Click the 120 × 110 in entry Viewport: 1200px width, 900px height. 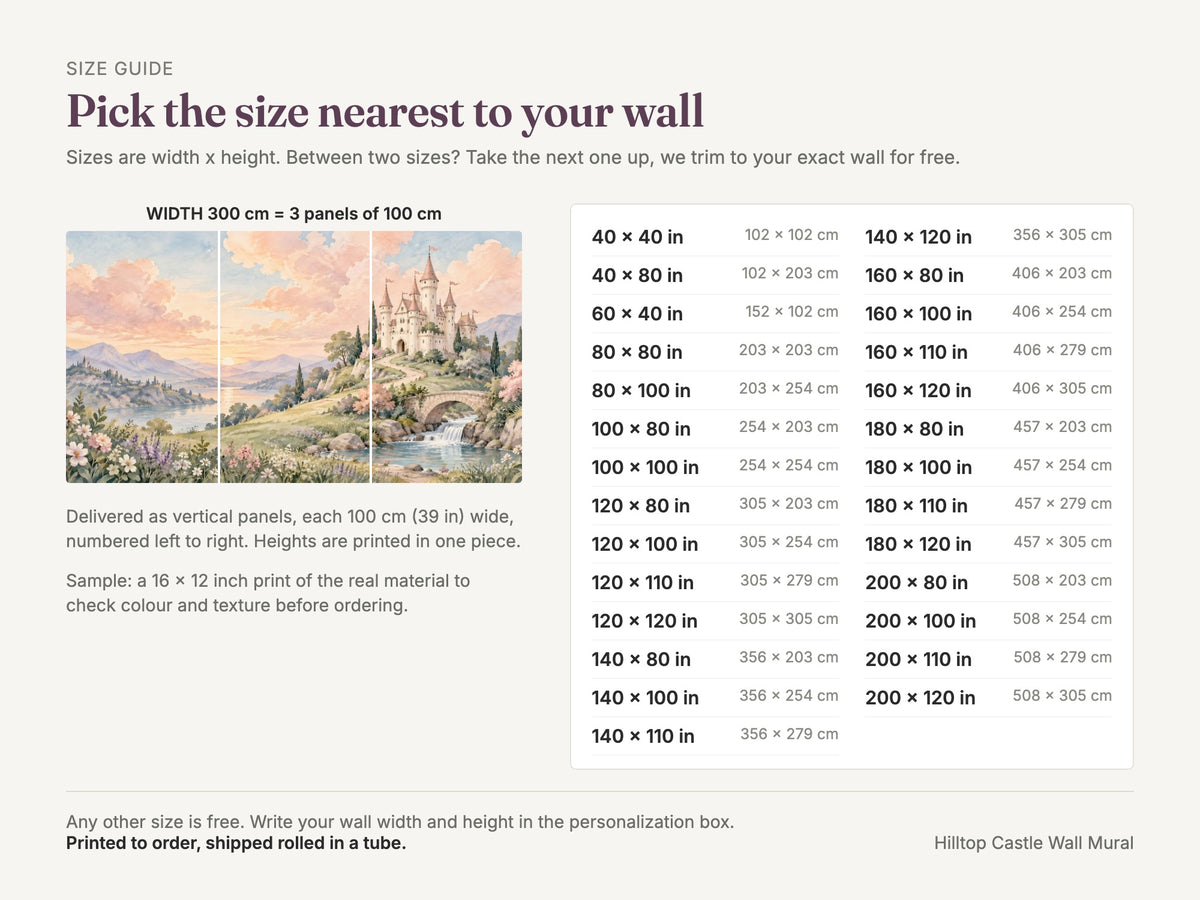click(715, 582)
